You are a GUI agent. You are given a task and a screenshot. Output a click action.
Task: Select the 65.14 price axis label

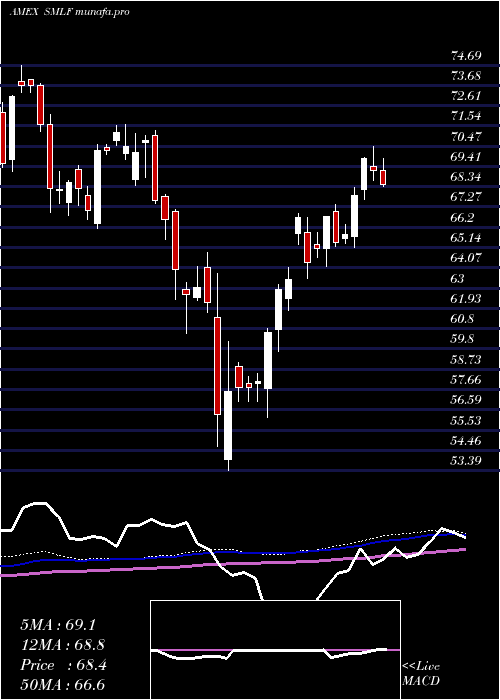[466, 238]
